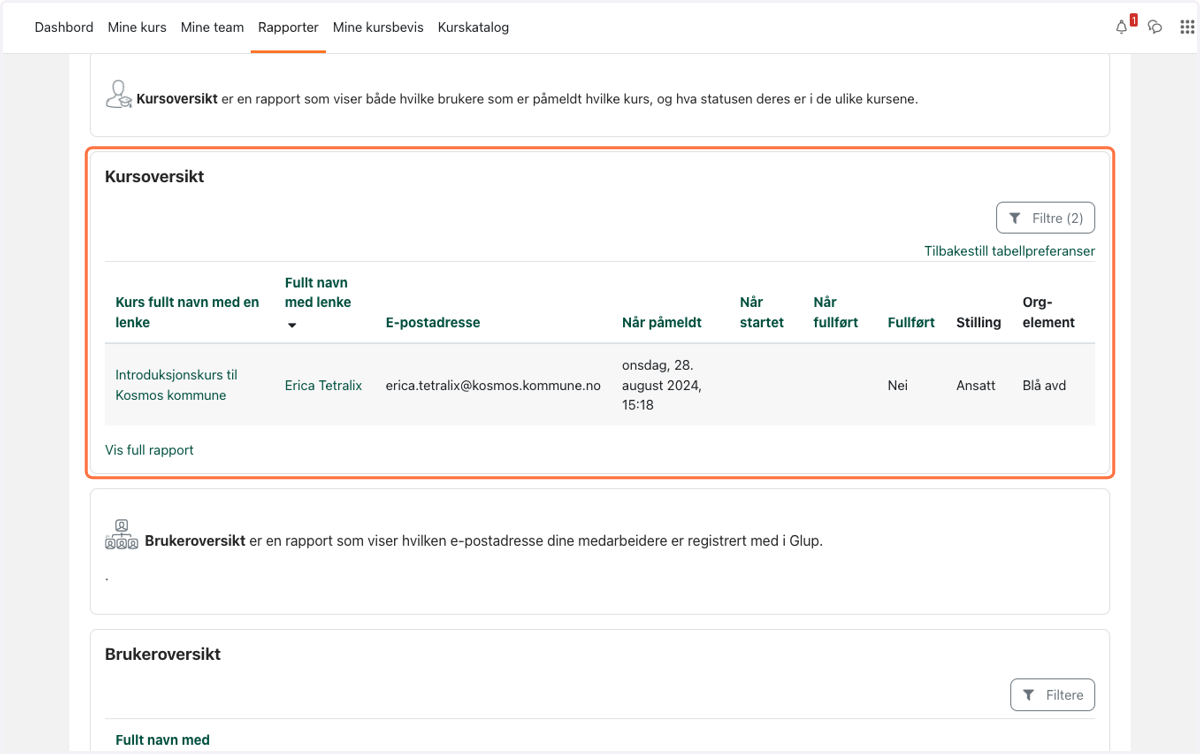Open the Filtere button in Brukeroversikt
The width and height of the screenshot is (1200, 754).
tap(1053, 695)
